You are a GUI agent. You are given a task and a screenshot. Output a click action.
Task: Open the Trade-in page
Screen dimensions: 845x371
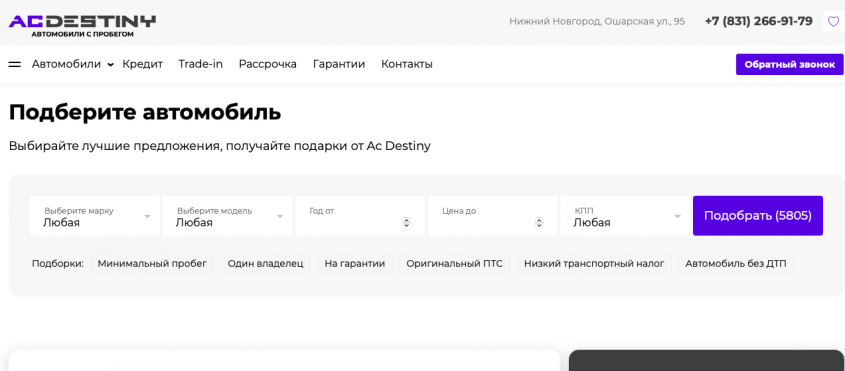(x=200, y=64)
